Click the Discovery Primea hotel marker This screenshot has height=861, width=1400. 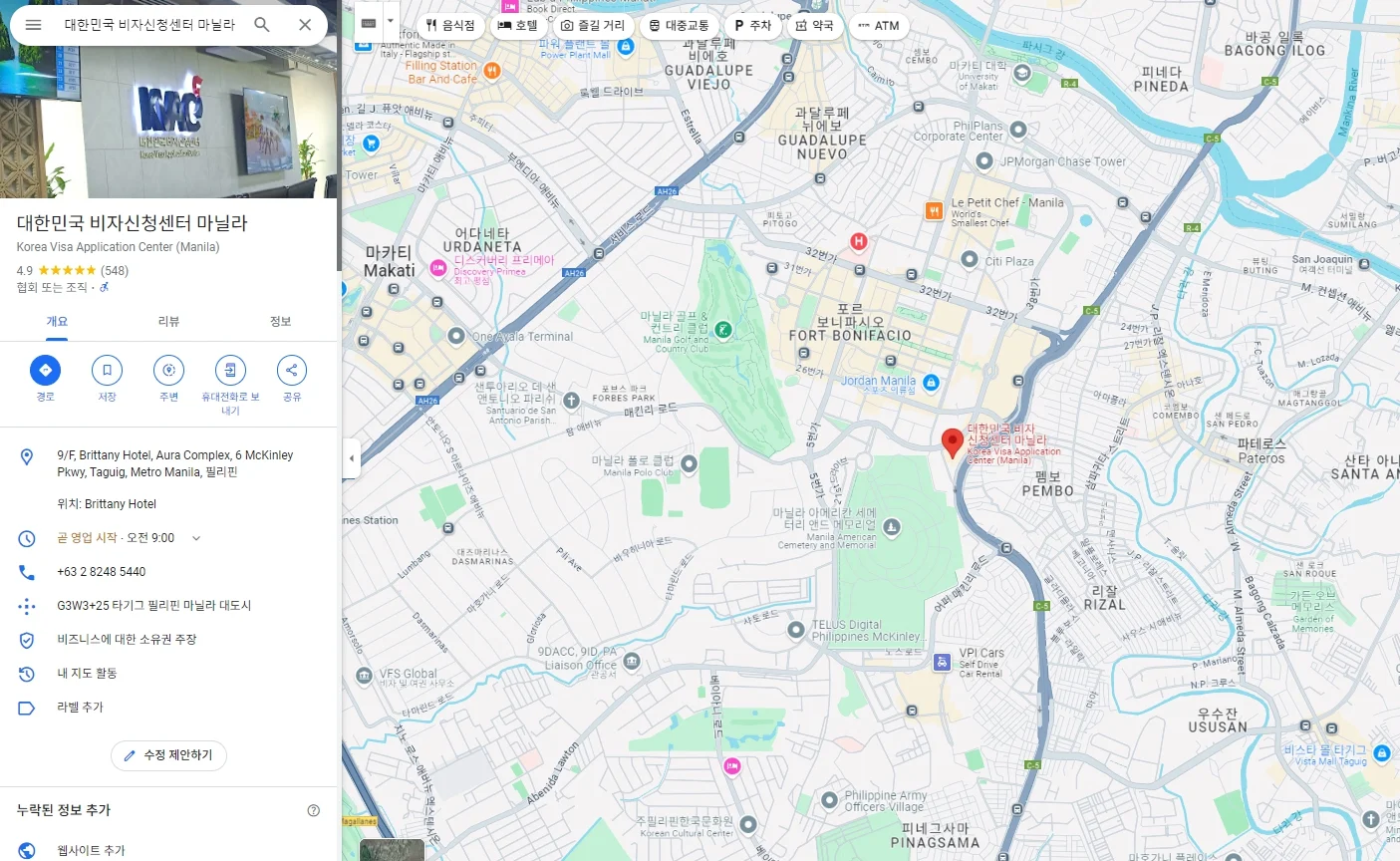[x=437, y=268]
